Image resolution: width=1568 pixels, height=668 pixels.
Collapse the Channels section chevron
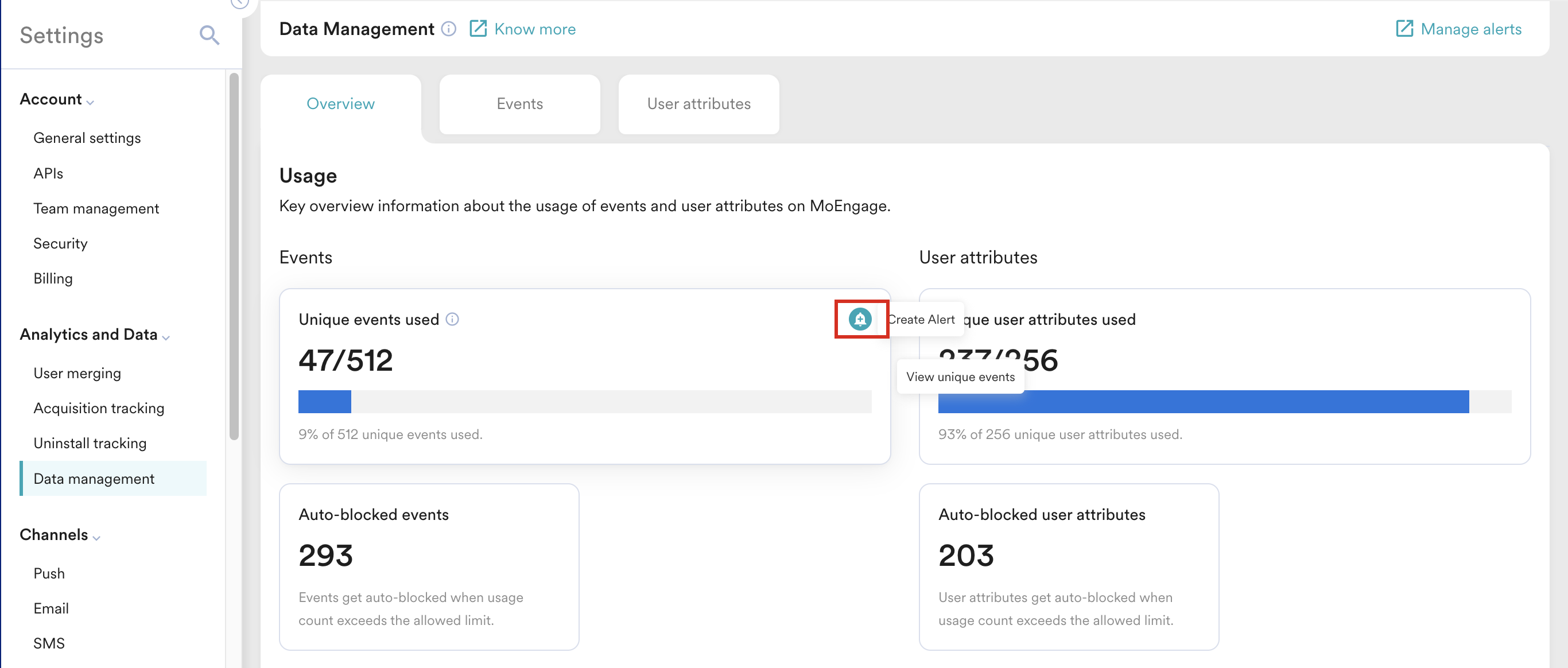coord(97,537)
